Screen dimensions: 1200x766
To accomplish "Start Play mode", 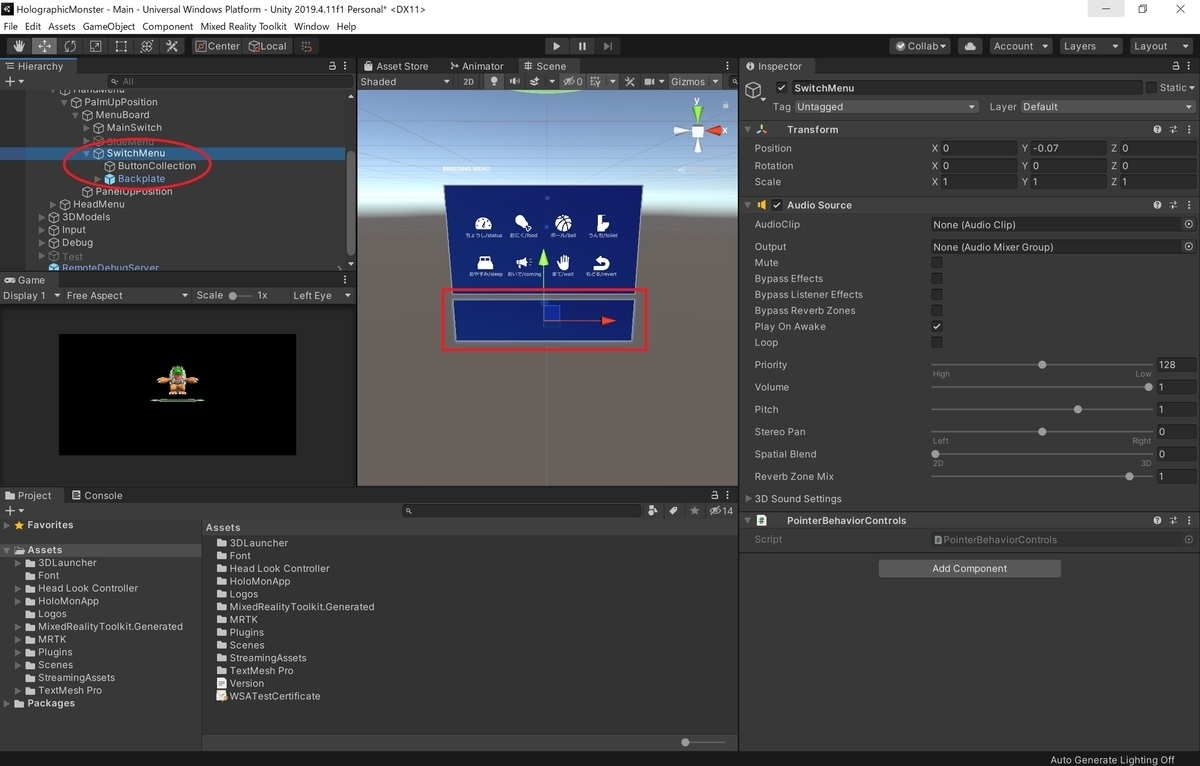I will point(557,46).
